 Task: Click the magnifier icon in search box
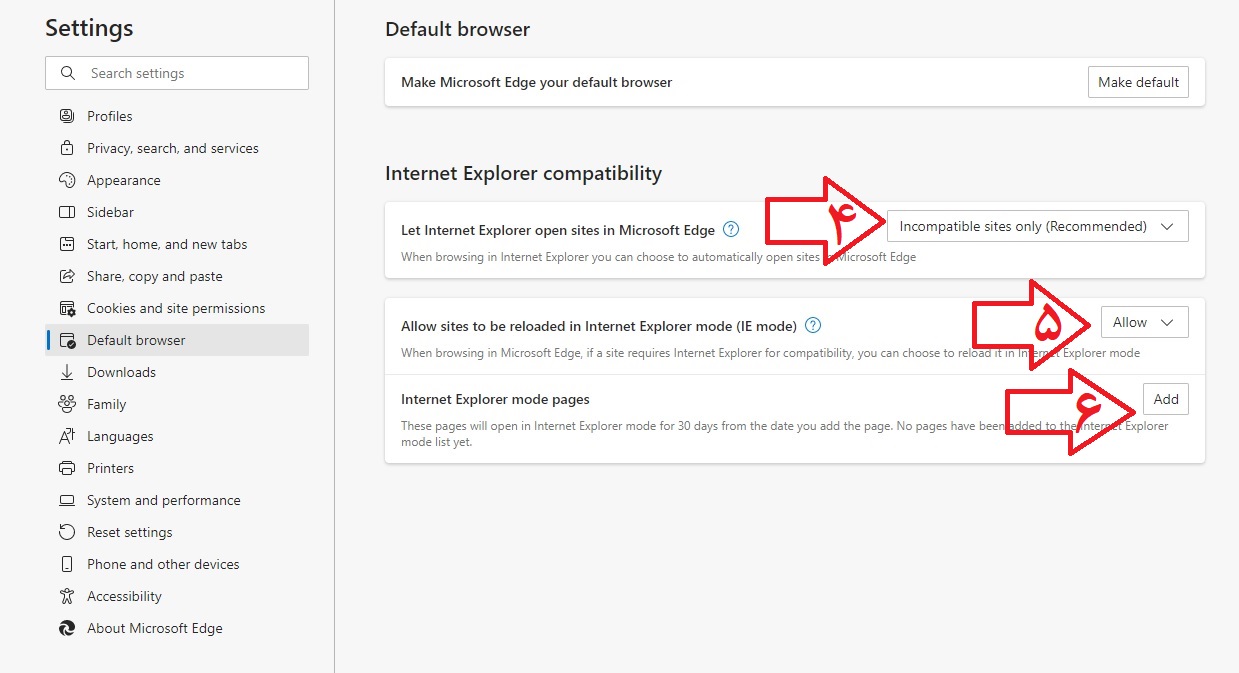68,73
